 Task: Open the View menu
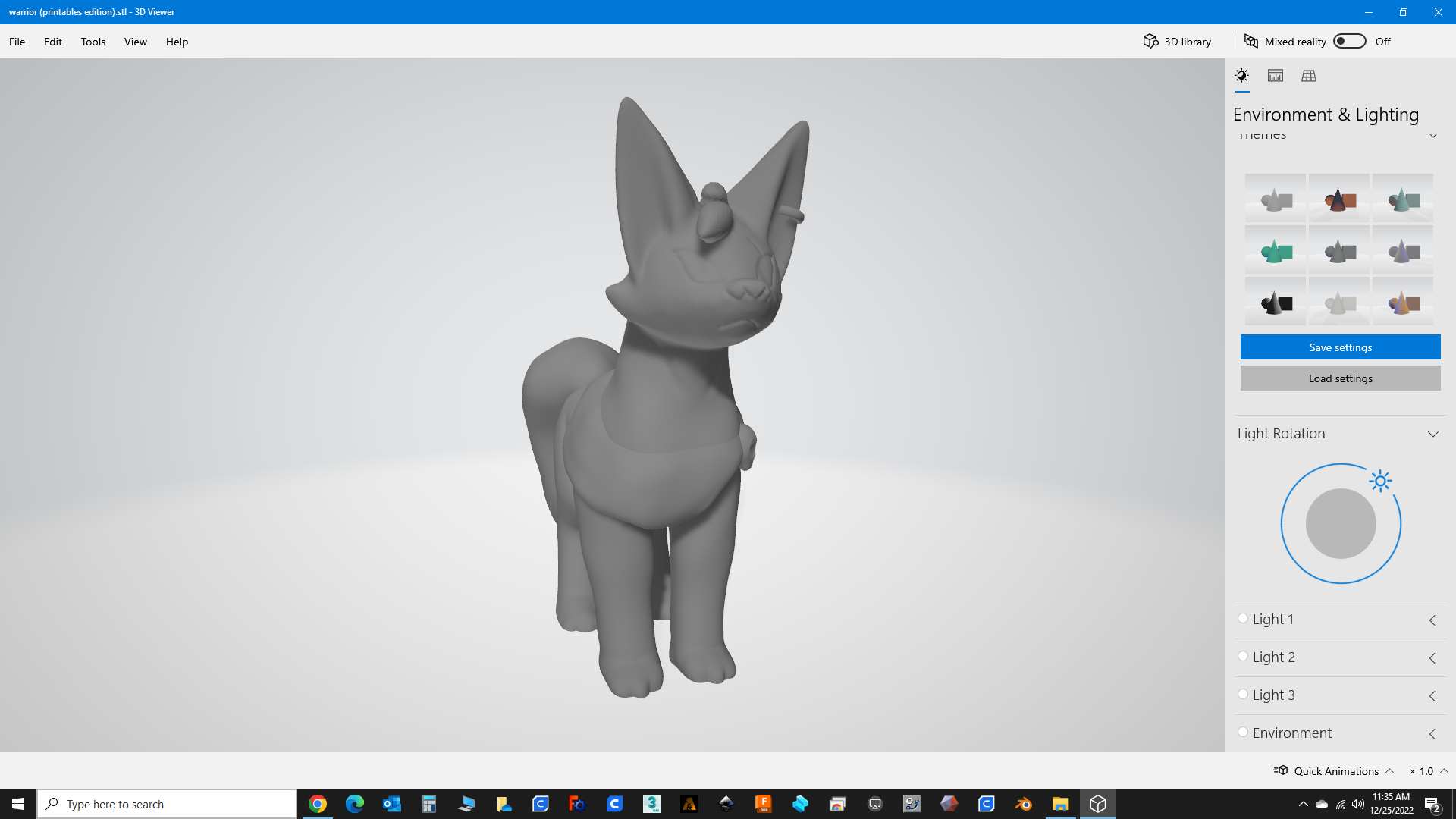(x=136, y=42)
